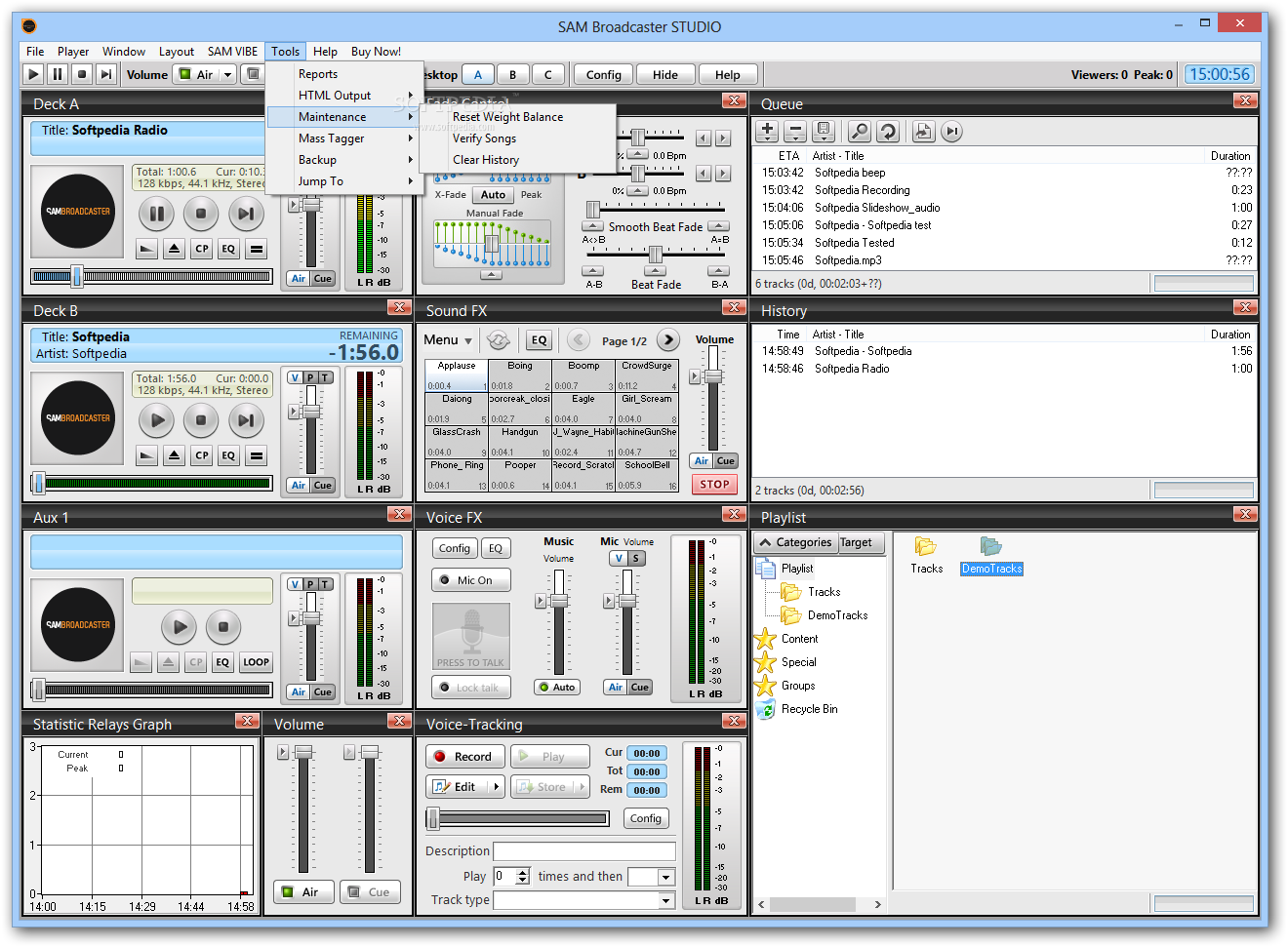Click the toolbar Config button
Screen dimensions: 1288x947
click(603, 74)
